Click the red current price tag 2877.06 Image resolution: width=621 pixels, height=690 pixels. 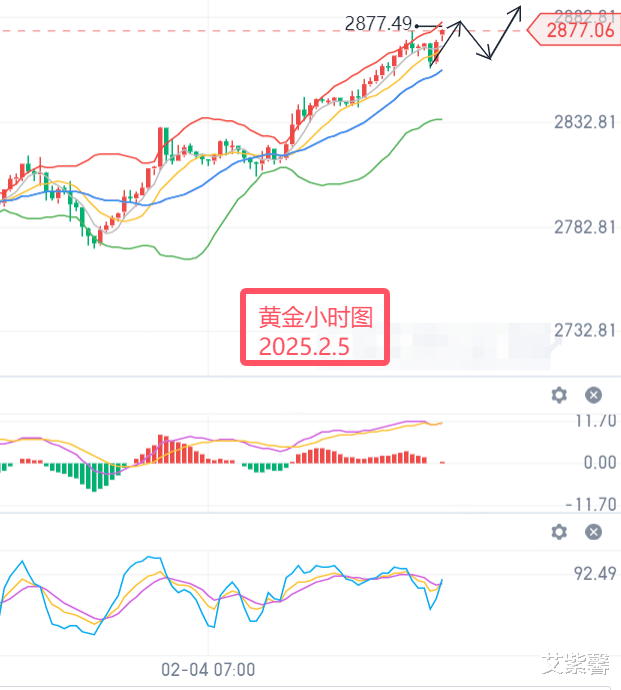577,31
